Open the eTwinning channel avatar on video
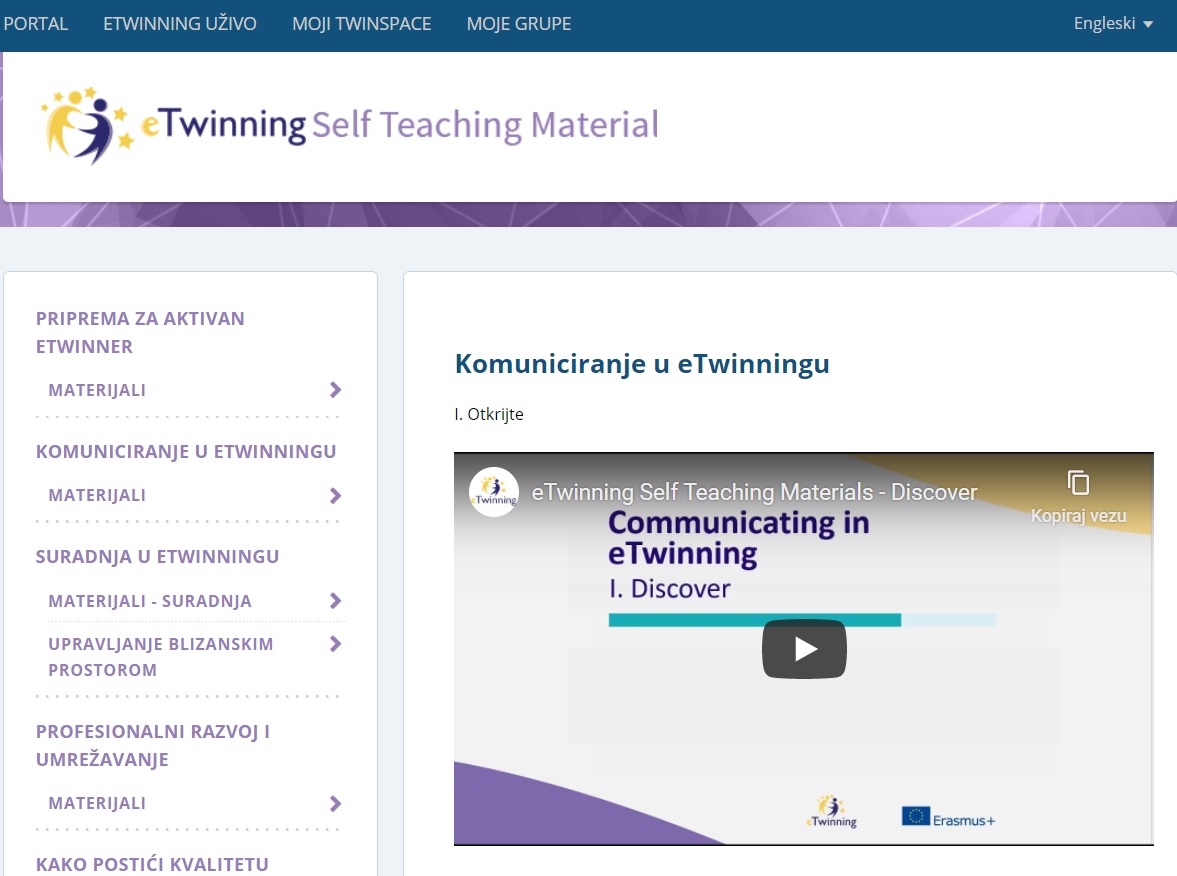The width and height of the screenshot is (1177, 876). coord(494,492)
